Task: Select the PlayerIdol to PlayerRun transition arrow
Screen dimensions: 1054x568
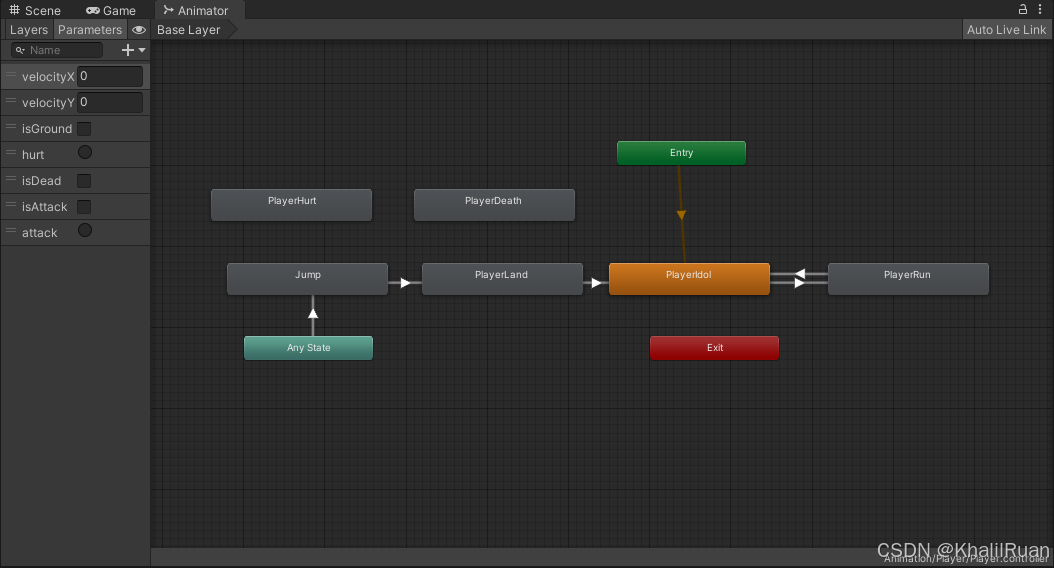Action: pos(799,283)
